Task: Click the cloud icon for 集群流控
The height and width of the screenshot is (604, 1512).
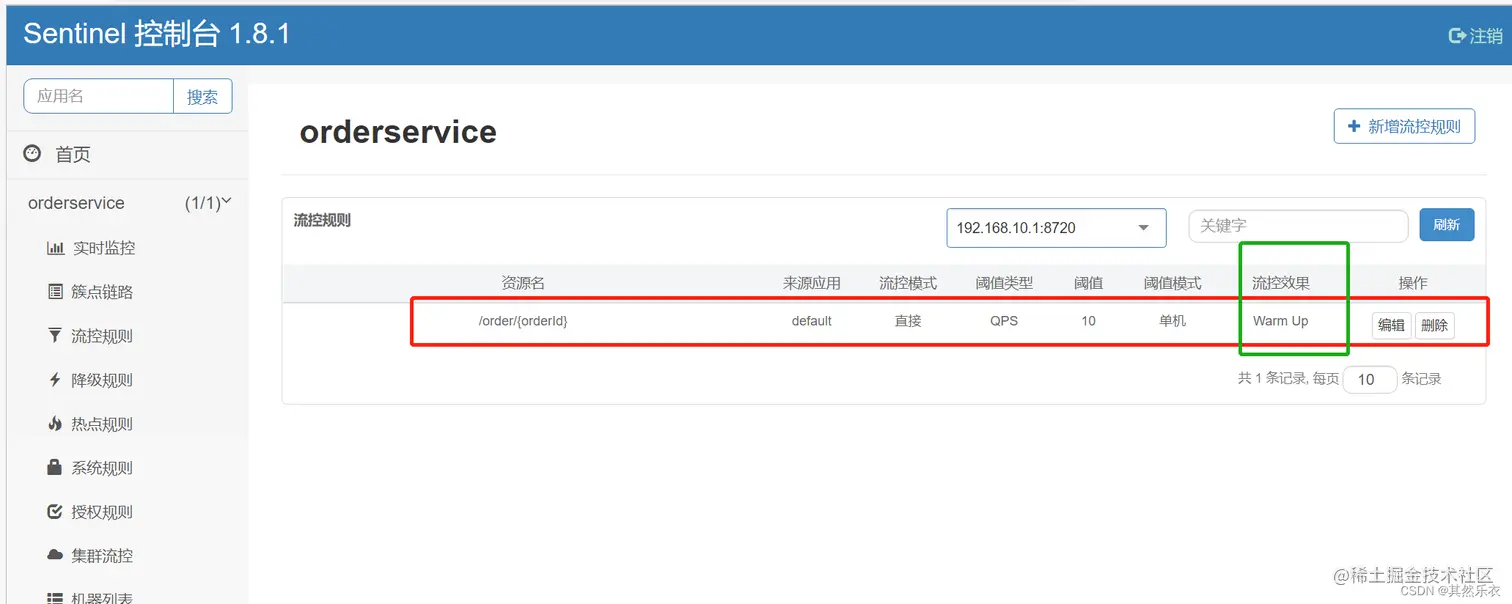Action: 55,555
